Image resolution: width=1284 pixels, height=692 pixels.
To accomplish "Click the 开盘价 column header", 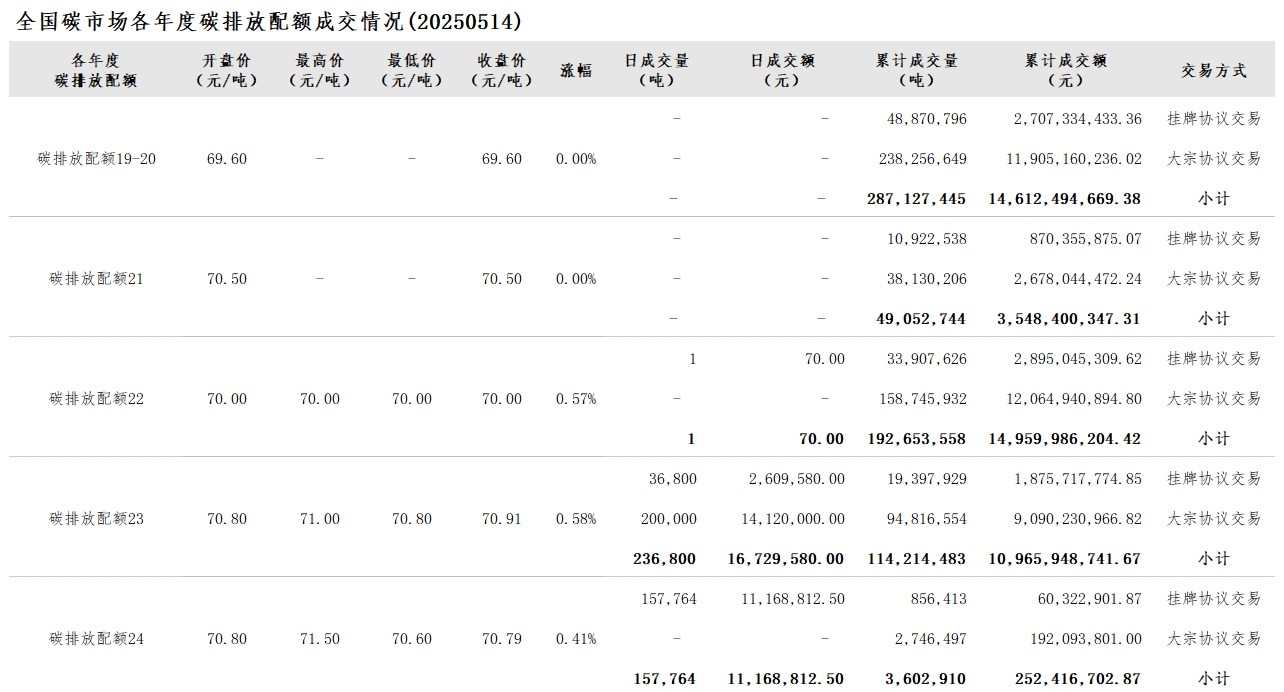I will [x=226, y=70].
